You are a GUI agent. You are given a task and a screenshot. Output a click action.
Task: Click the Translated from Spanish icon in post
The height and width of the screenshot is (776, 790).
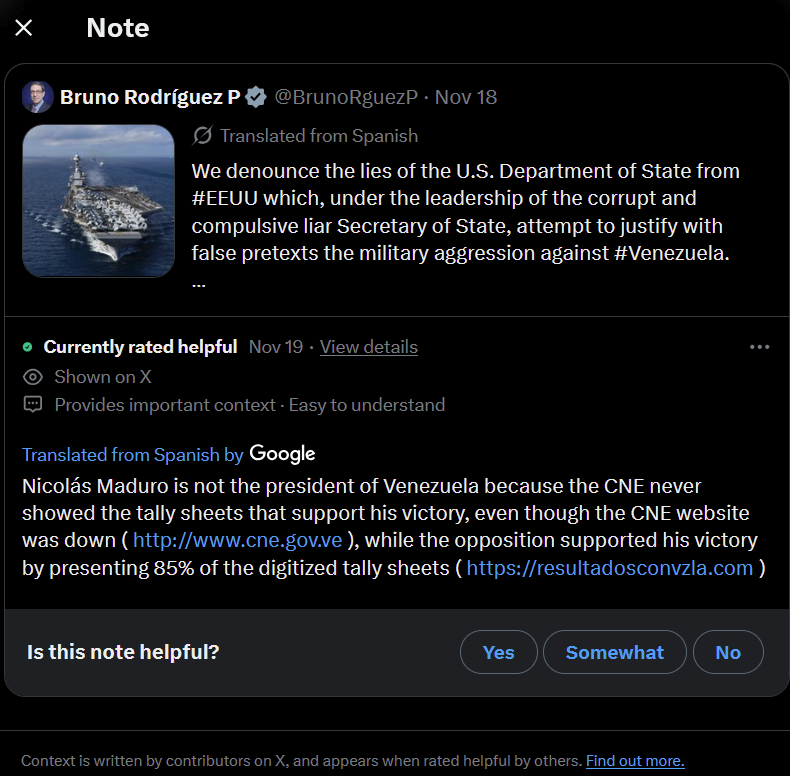(203, 136)
